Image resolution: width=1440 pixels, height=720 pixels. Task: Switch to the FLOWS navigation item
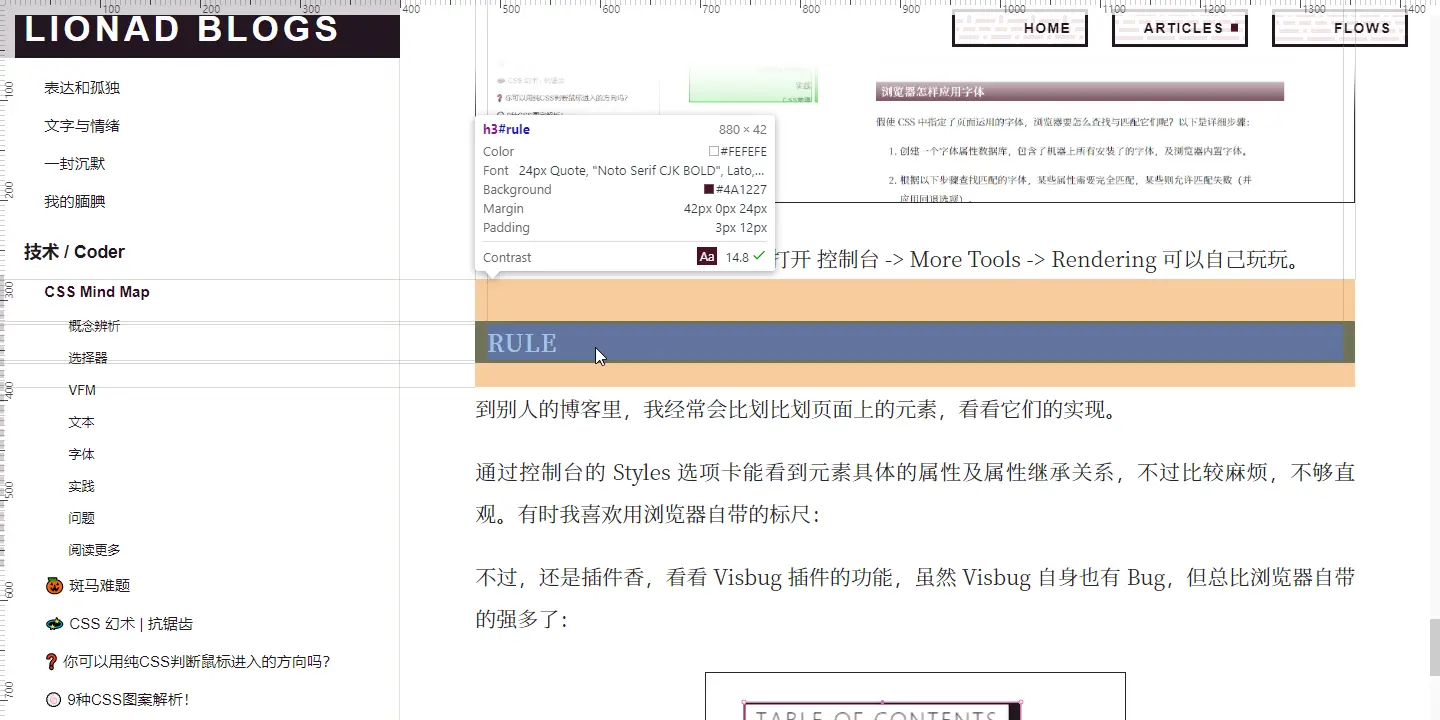(x=1363, y=28)
